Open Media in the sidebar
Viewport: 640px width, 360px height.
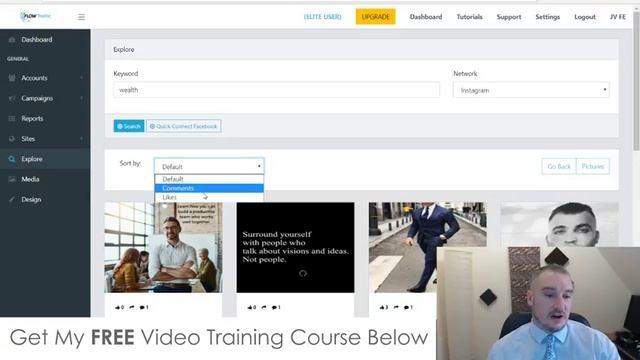point(30,179)
